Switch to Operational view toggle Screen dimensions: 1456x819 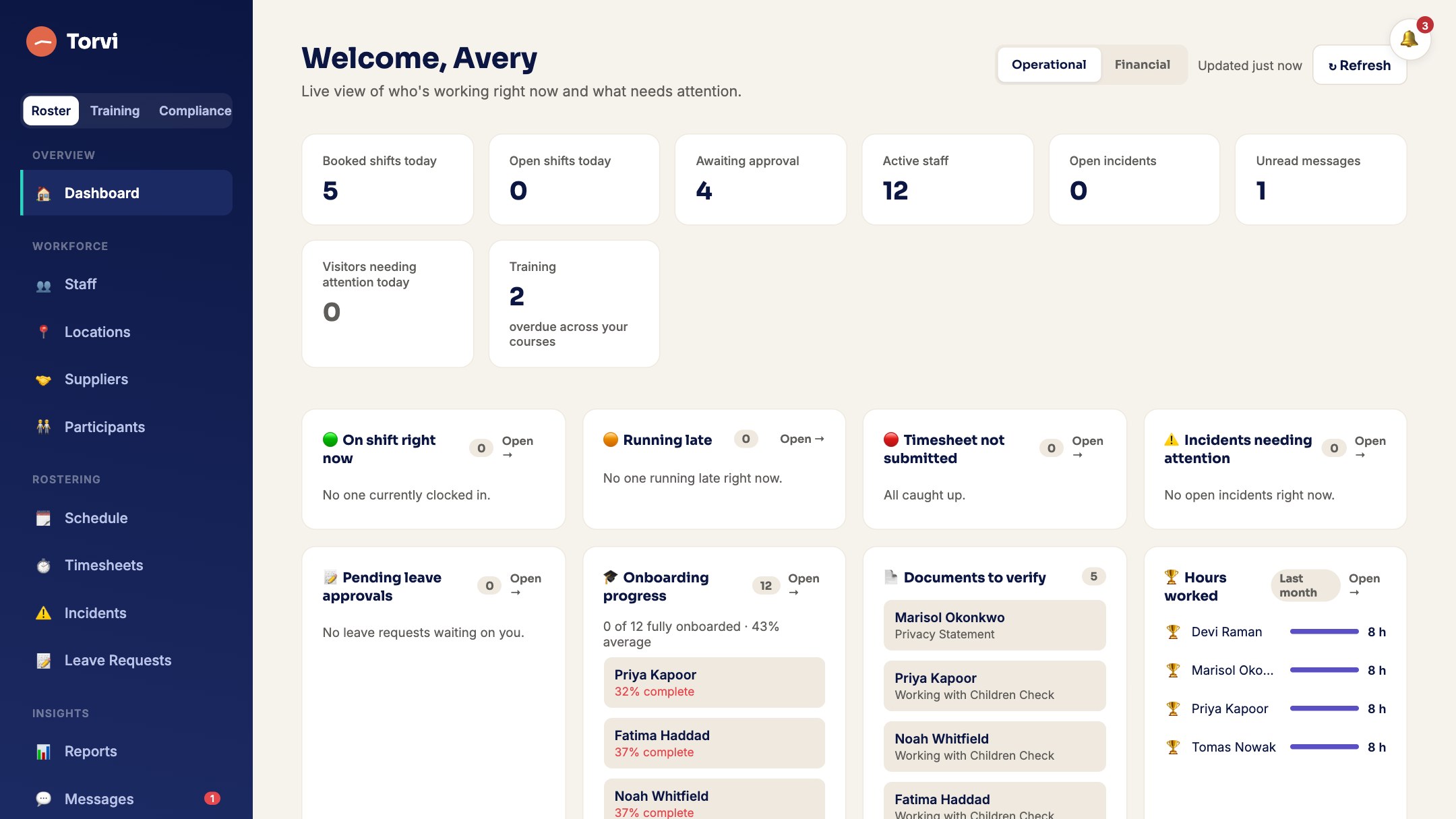coord(1049,65)
